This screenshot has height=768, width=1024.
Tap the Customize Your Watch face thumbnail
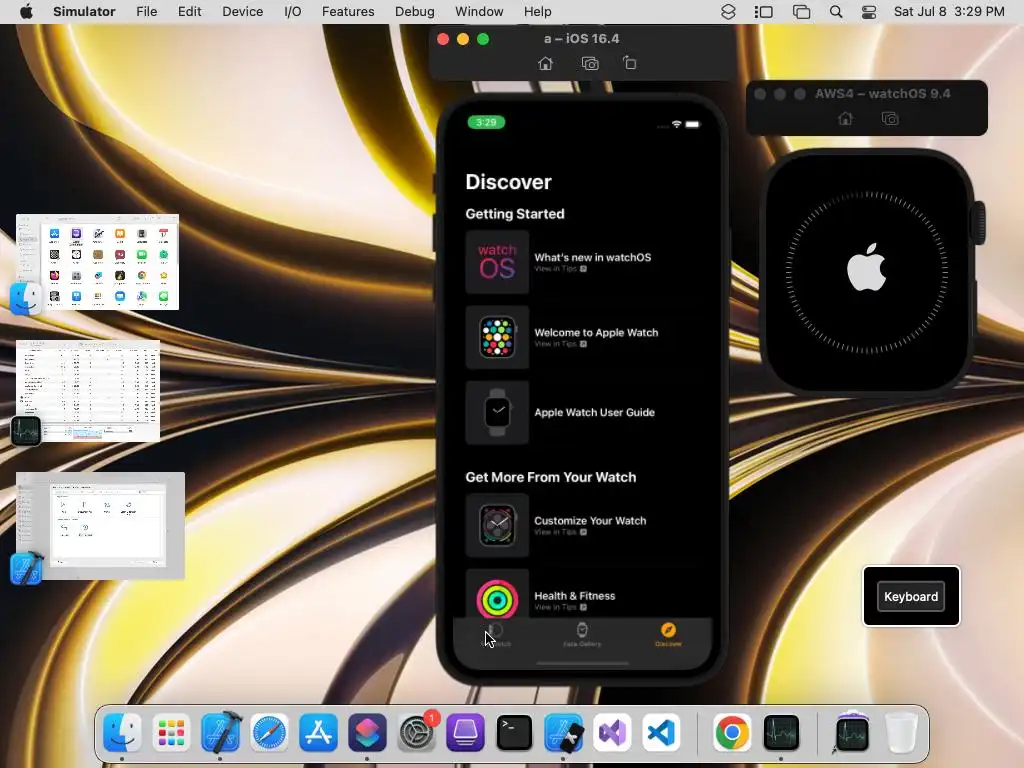[497, 525]
